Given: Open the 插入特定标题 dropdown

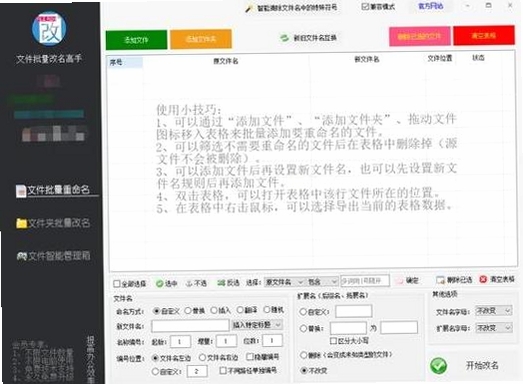Looking at the screenshot, I should pyautogui.click(x=257, y=325).
